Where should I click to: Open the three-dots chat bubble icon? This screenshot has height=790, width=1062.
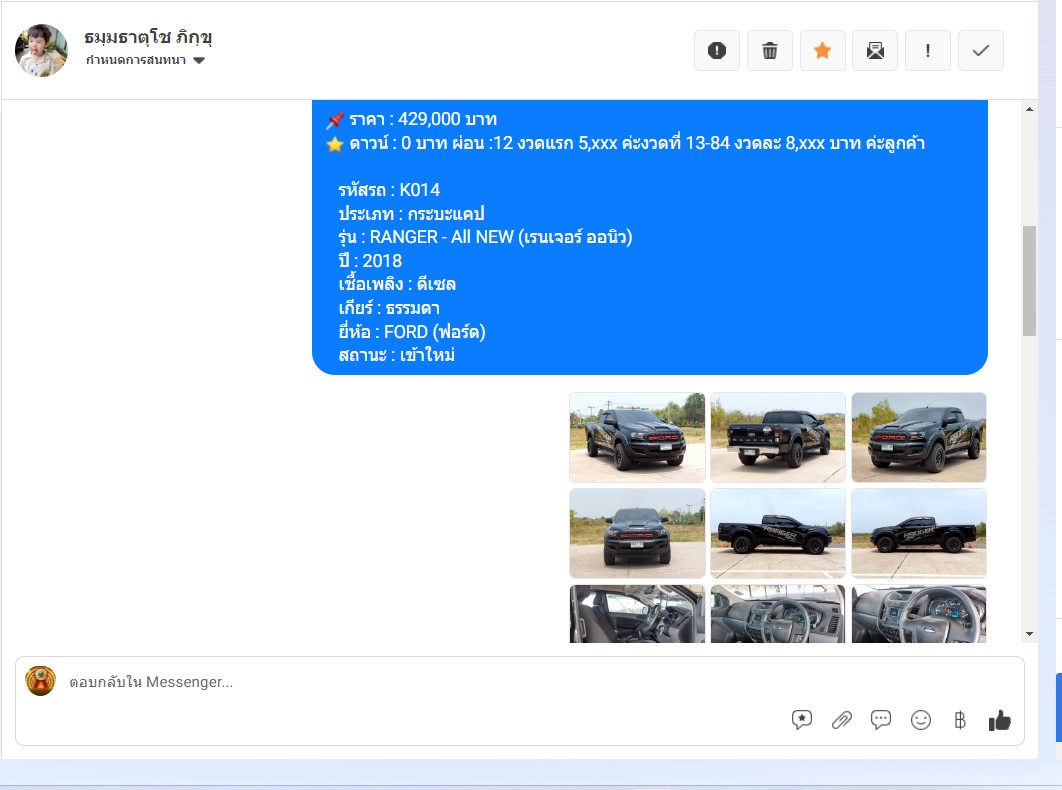point(880,720)
